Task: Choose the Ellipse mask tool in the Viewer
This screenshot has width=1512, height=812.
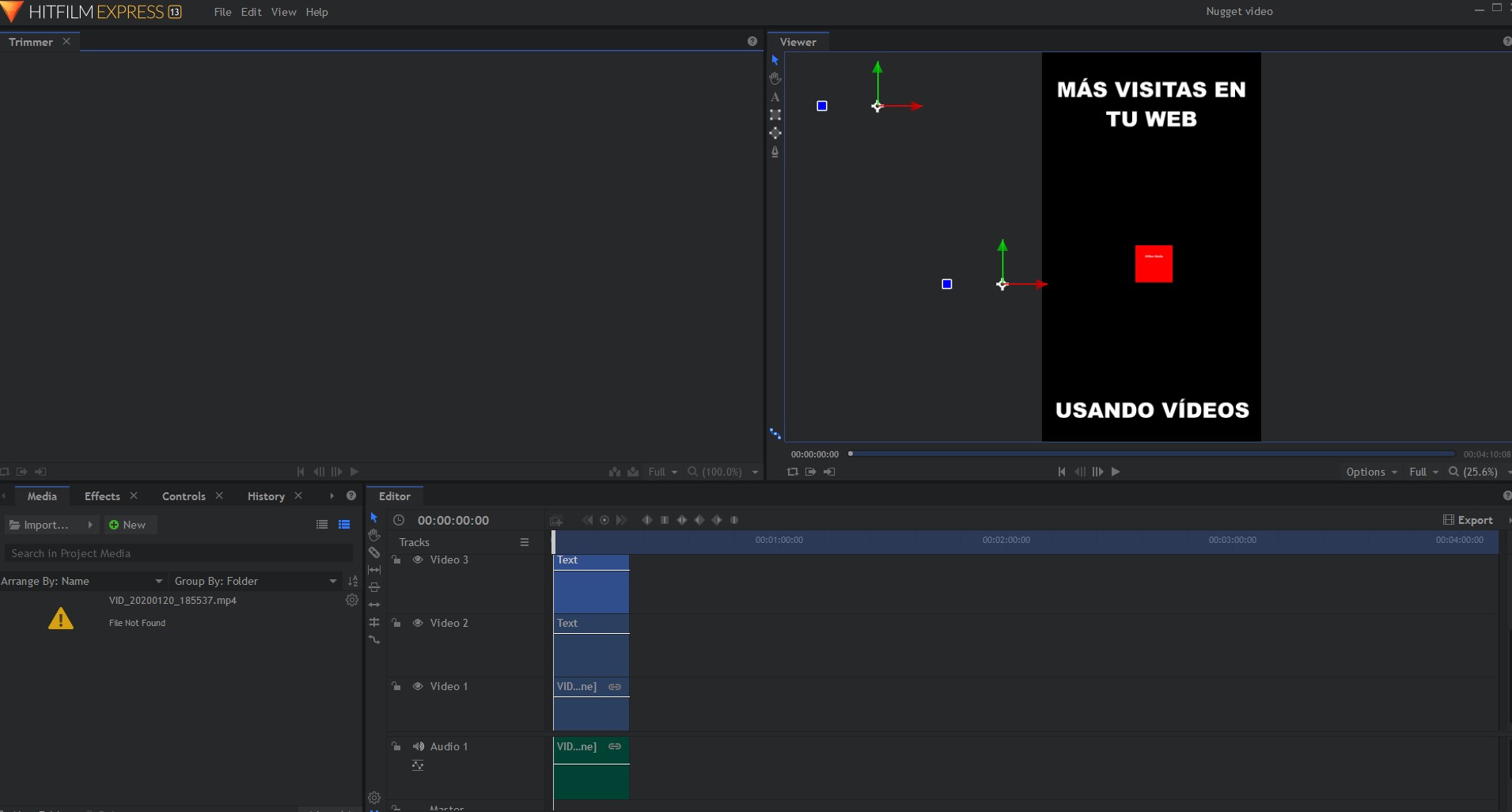Action: (x=775, y=133)
